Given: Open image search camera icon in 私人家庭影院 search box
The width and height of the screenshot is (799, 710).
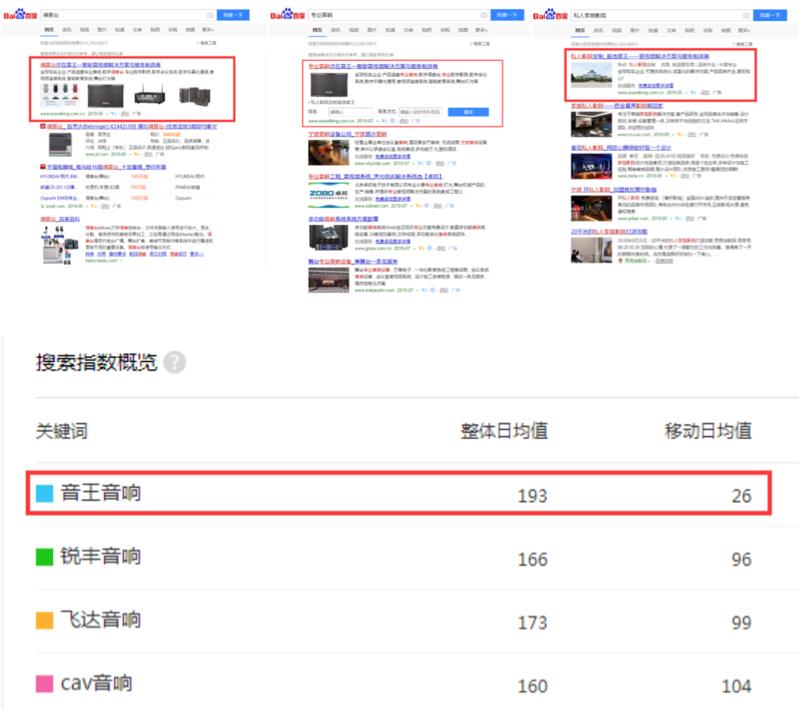Looking at the screenshot, I should [x=746, y=15].
